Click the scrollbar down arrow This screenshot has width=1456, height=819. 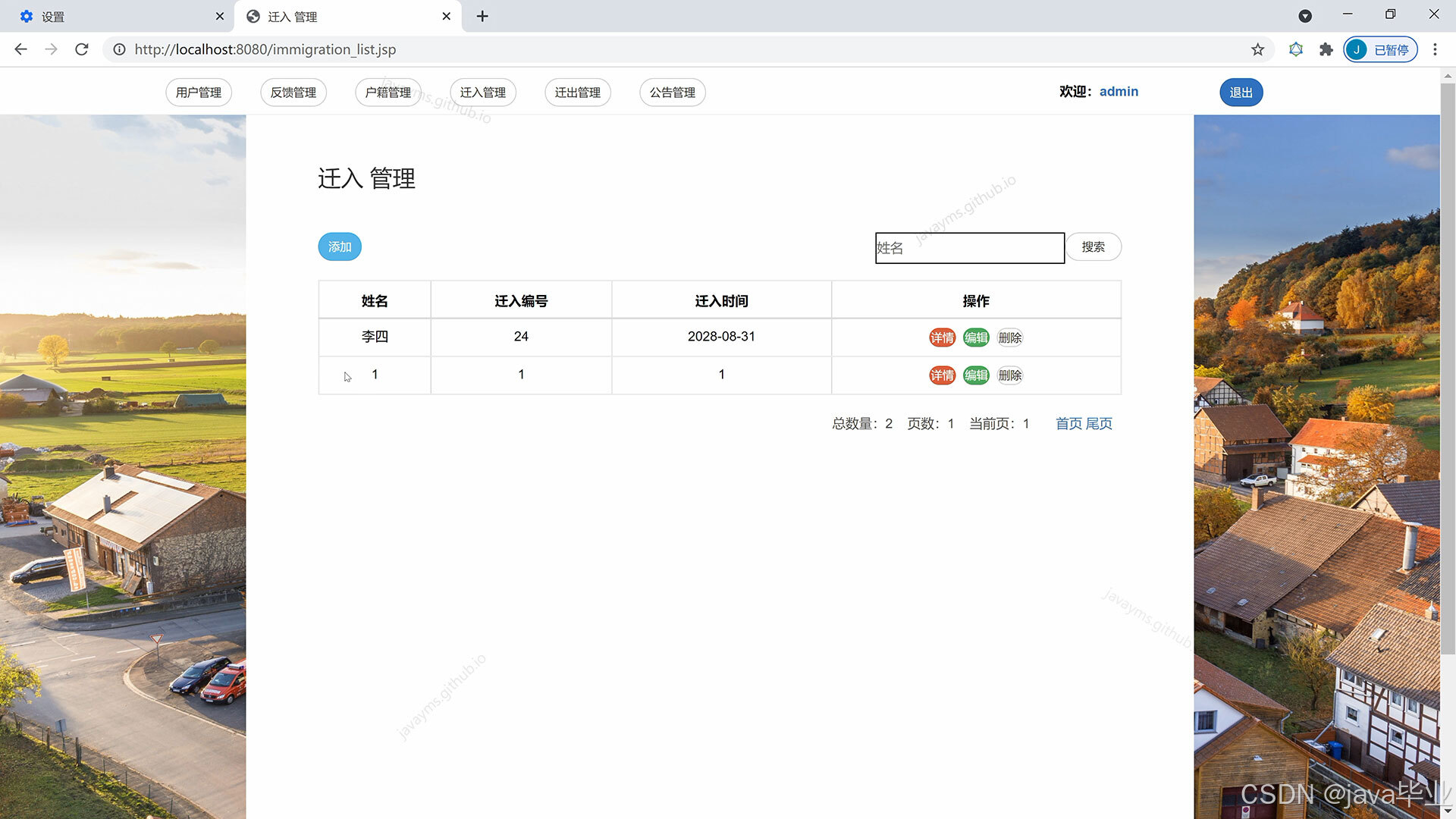(x=1448, y=812)
